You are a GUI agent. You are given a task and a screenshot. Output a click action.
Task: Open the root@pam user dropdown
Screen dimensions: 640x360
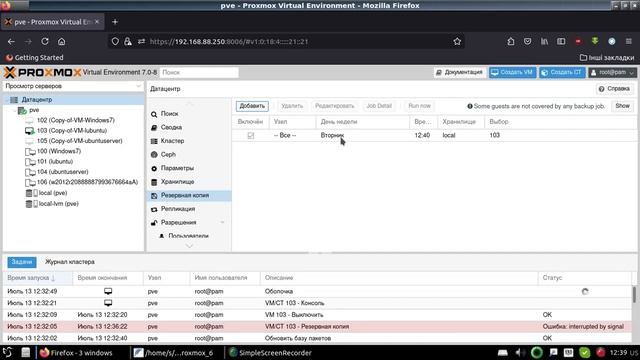click(x=612, y=72)
